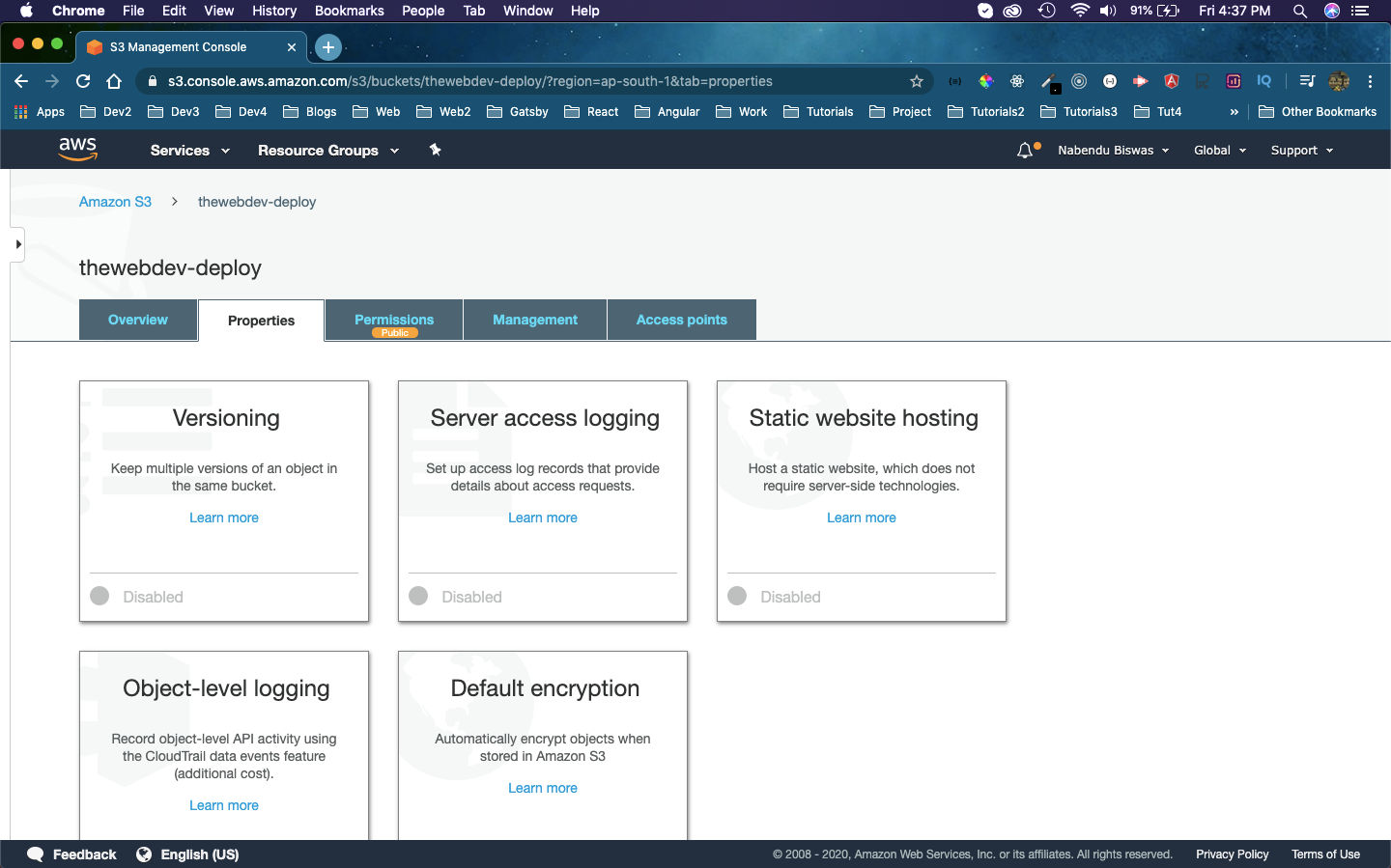Switch to the Overview tab
The height and width of the screenshot is (868, 1391).
[138, 320]
